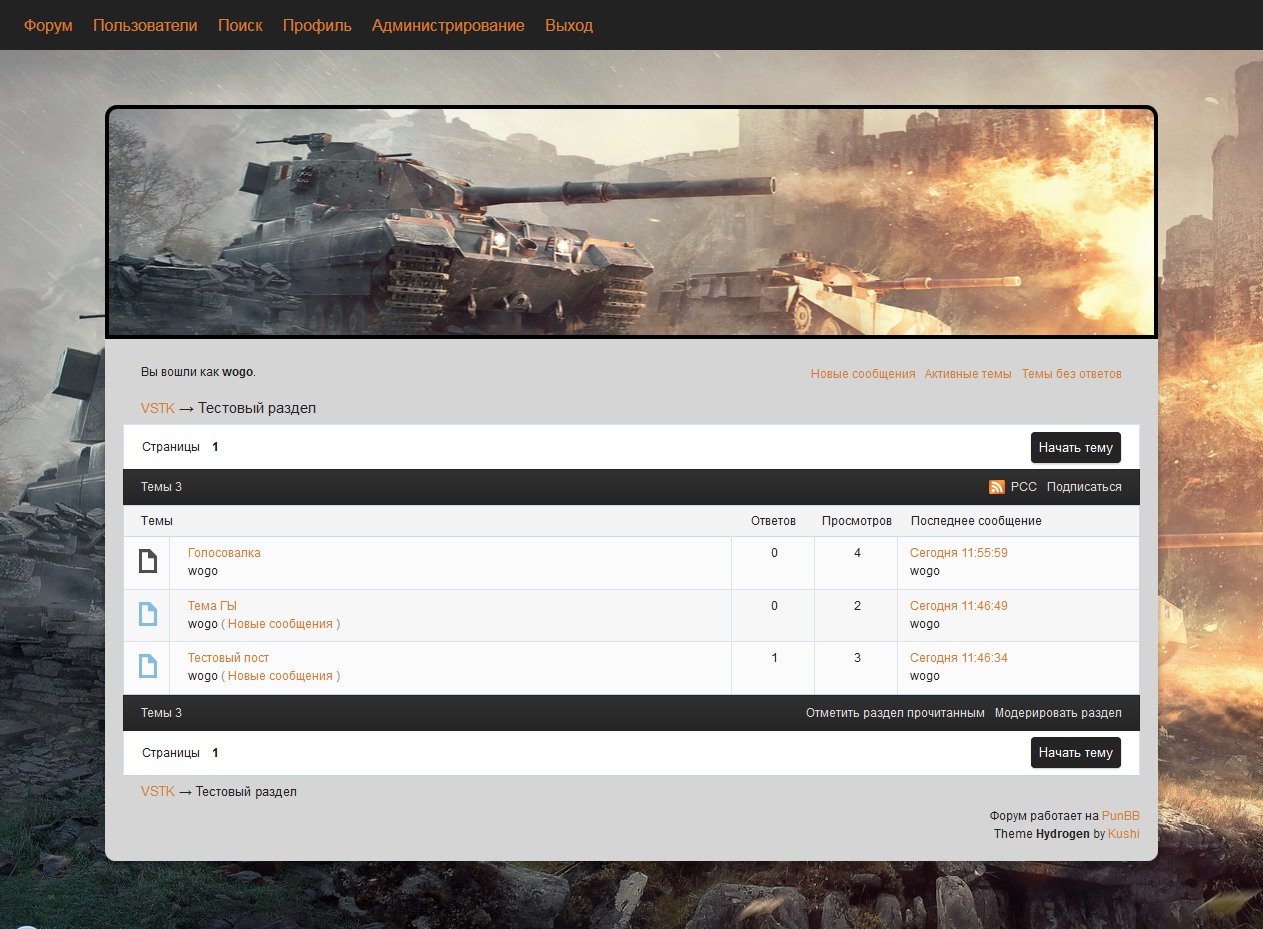Open Поиск in the navigation bar
Screen dimensions: 1263x929
point(240,25)
